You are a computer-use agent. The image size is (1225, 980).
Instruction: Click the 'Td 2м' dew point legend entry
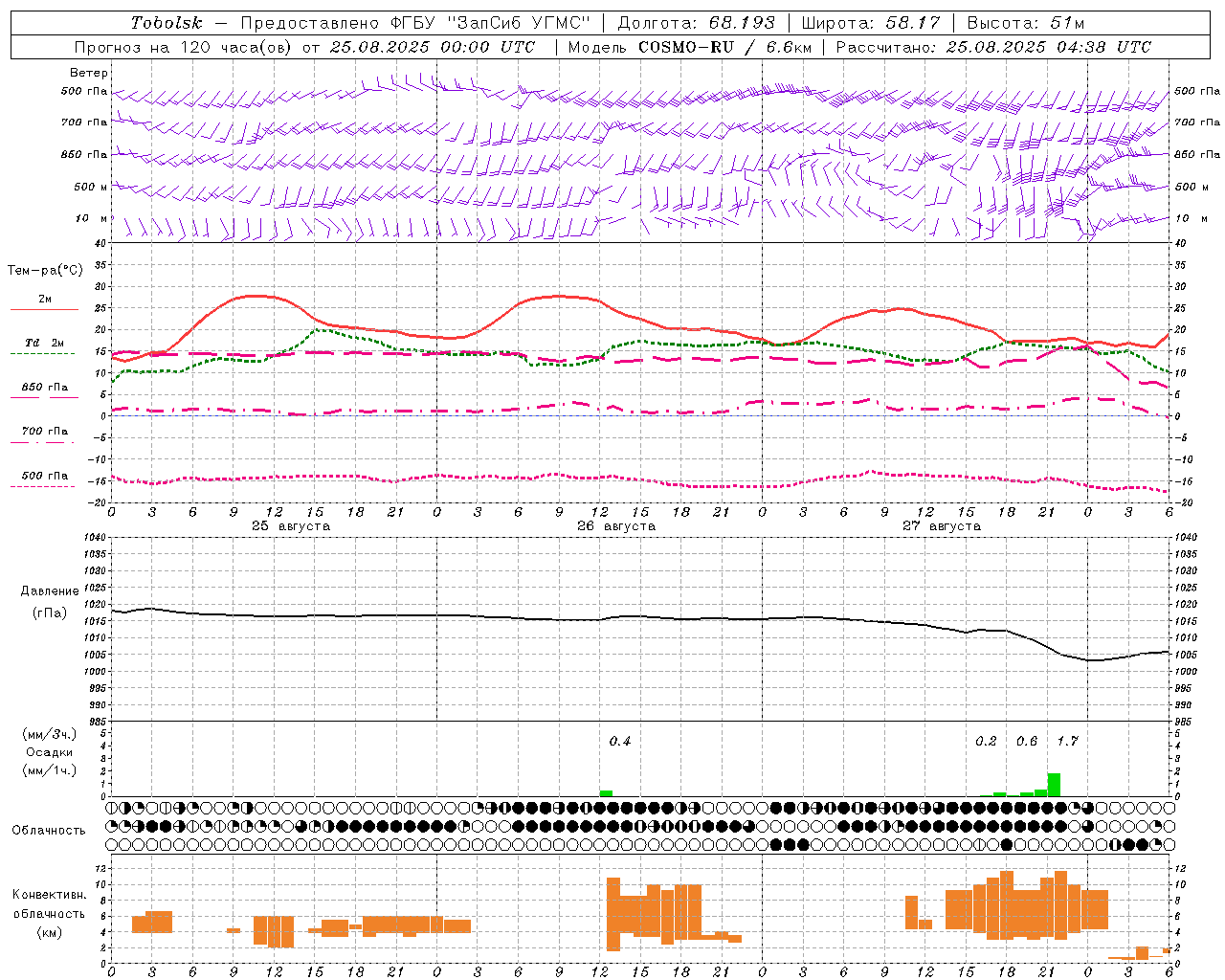pyautogui.click(x=45, y=343)
